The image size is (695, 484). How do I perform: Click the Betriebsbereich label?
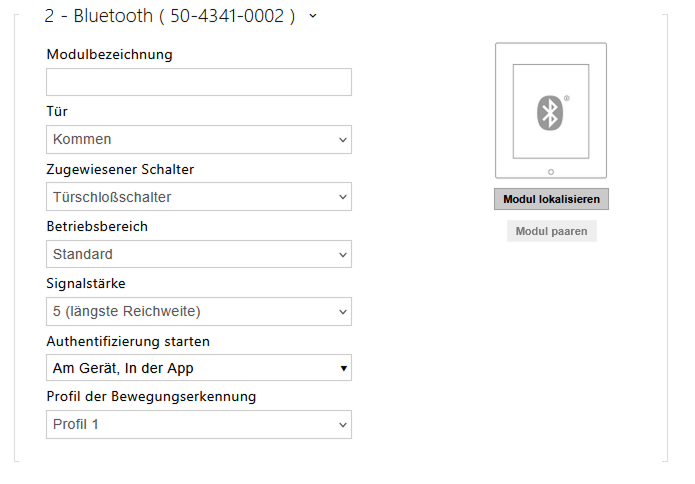click(96, 226)
